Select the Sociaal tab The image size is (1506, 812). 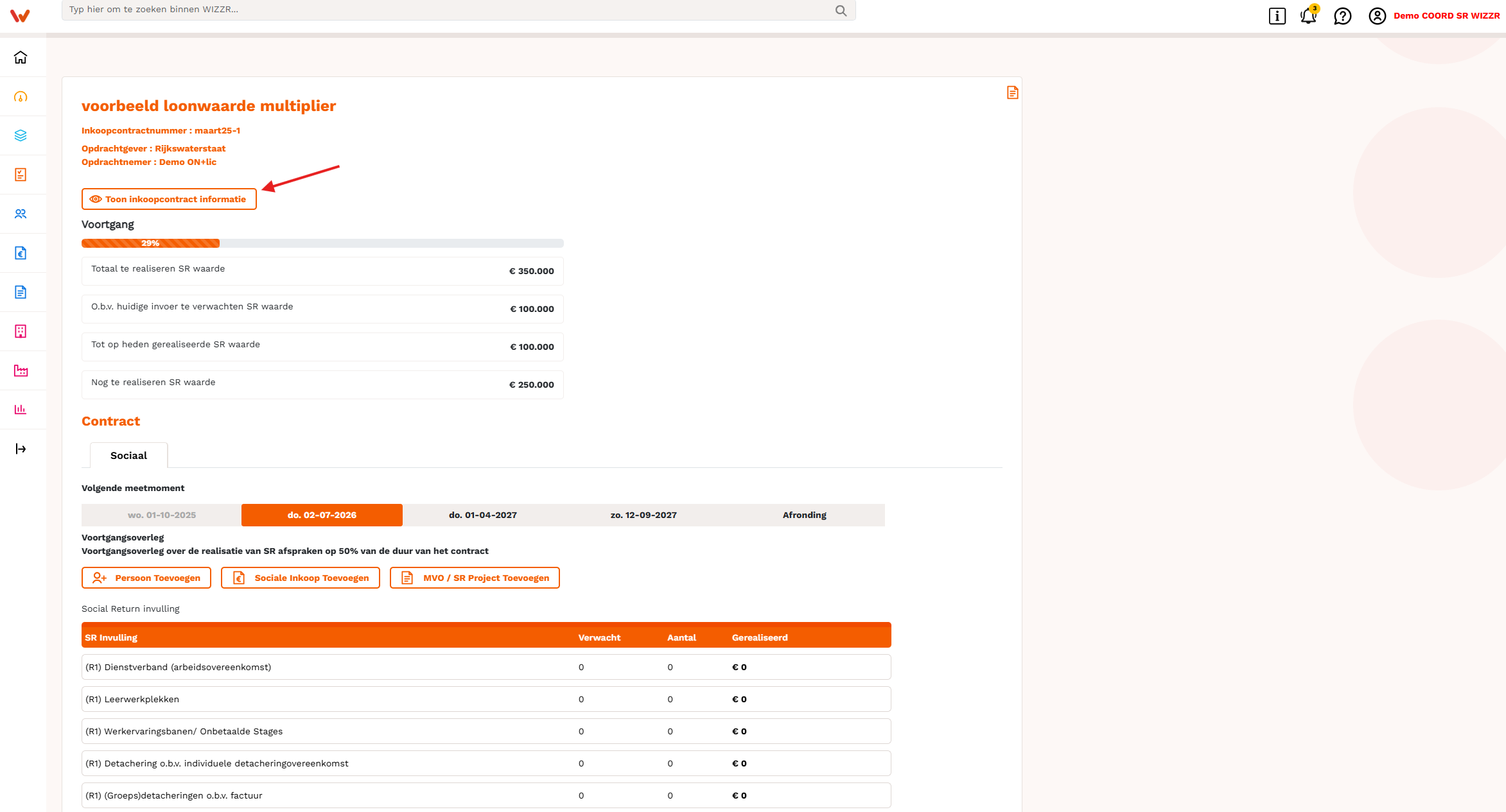point(128,455)
